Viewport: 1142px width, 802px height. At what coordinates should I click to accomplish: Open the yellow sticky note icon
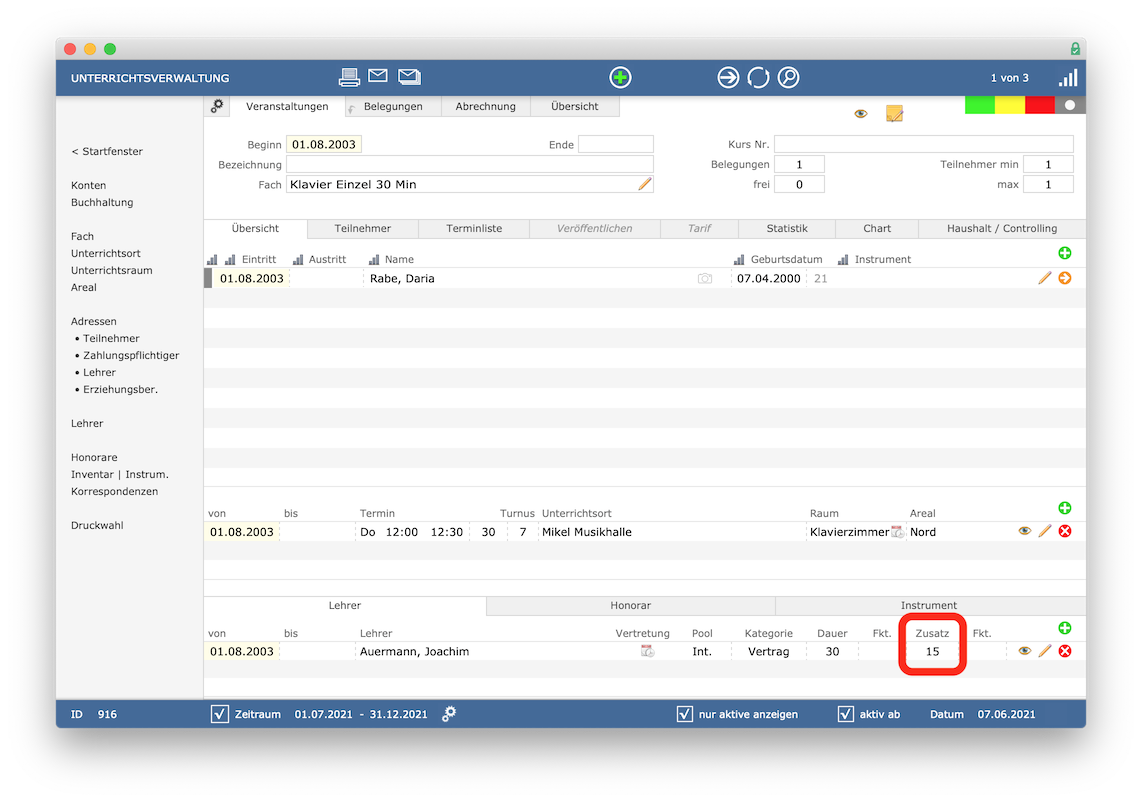(x=894, y=114)
